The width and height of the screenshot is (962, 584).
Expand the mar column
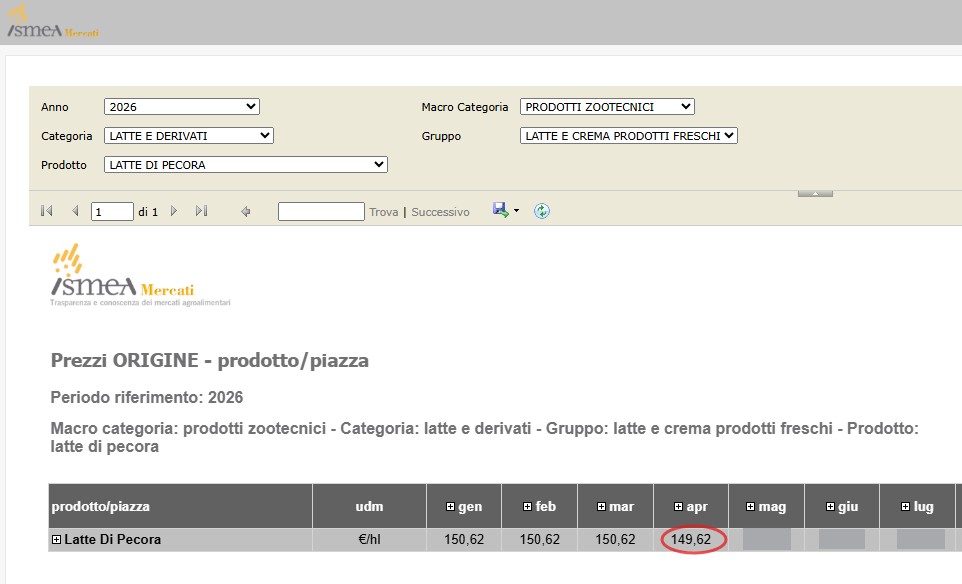601,507
